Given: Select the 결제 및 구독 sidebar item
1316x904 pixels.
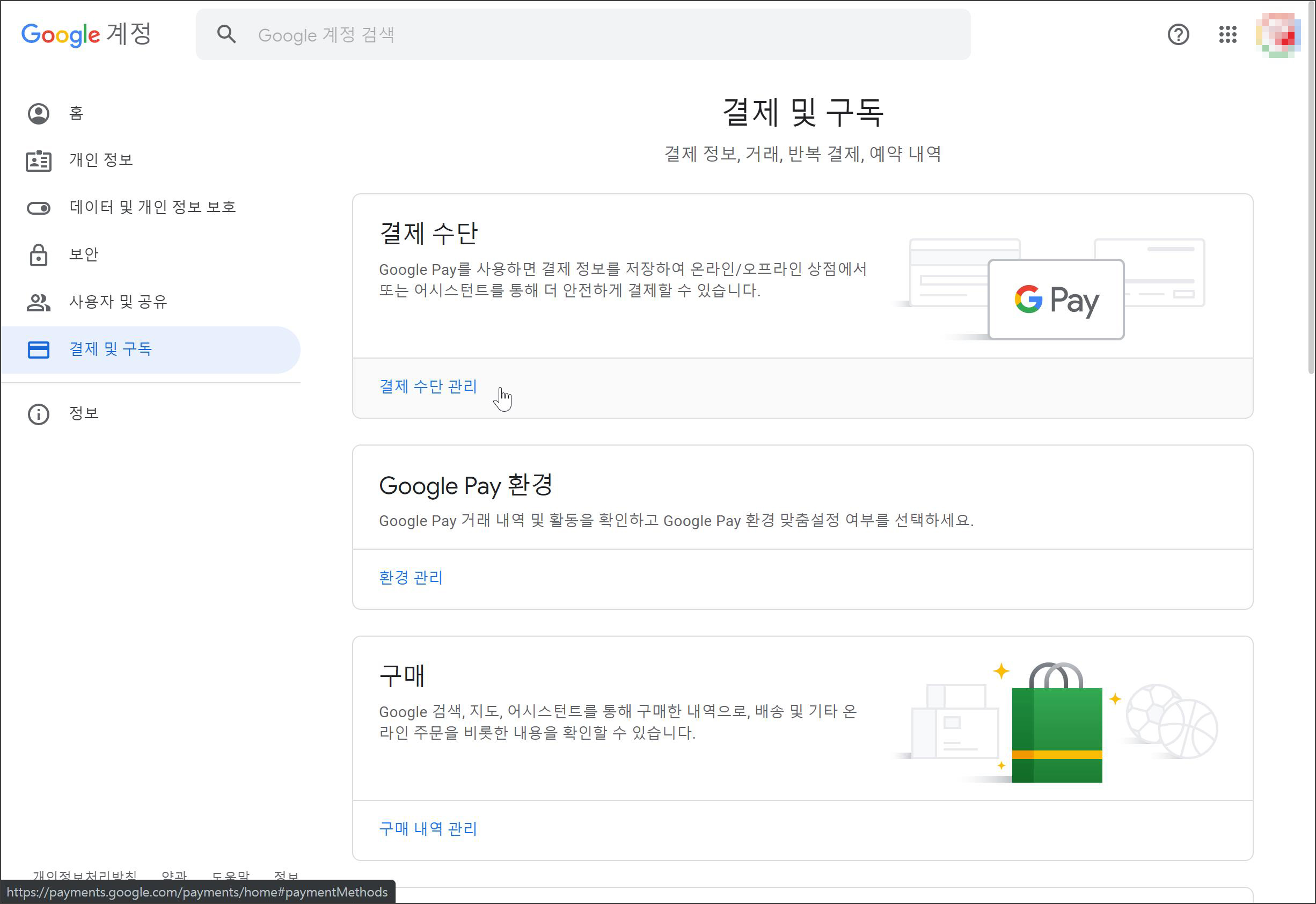Looking at the screenshot, I should 111,349.
